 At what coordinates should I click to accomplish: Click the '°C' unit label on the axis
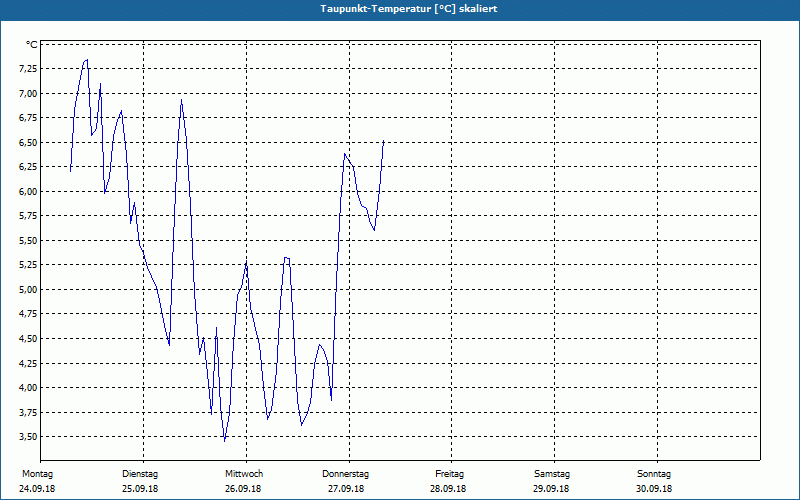[x=32, y=45]
